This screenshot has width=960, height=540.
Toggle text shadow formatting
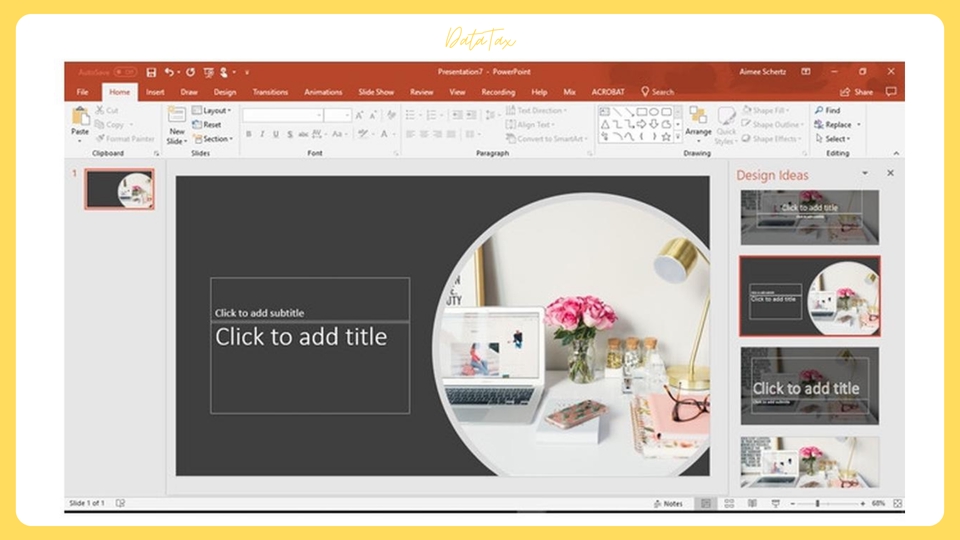[290, 134]
